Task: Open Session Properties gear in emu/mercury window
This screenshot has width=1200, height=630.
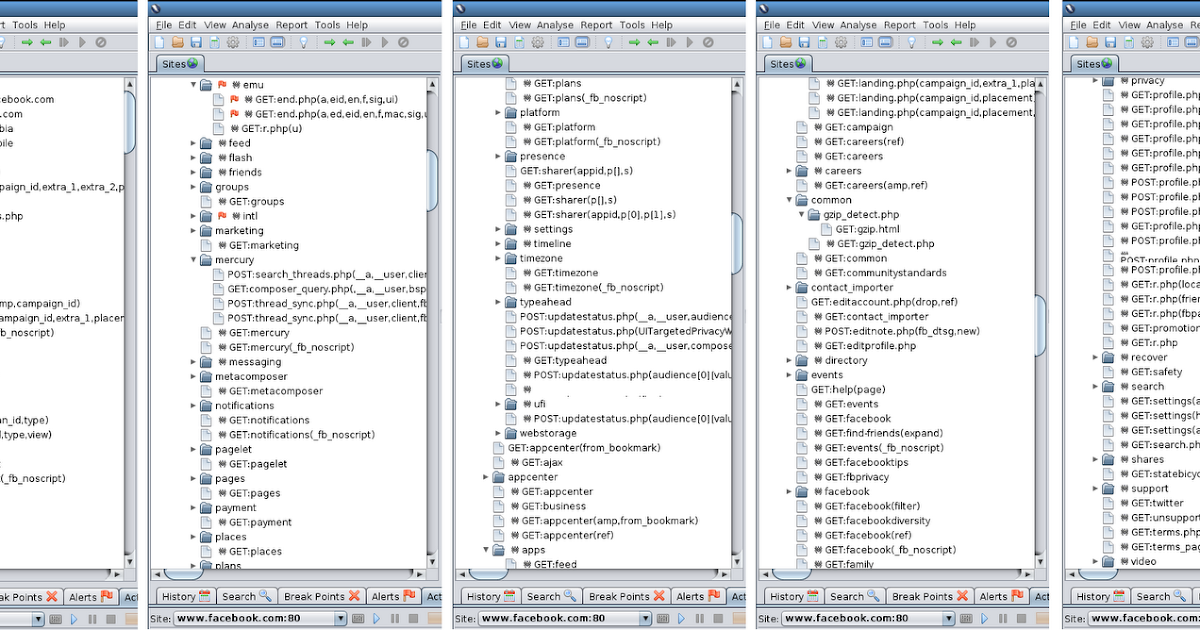Action: coord(233,42)
